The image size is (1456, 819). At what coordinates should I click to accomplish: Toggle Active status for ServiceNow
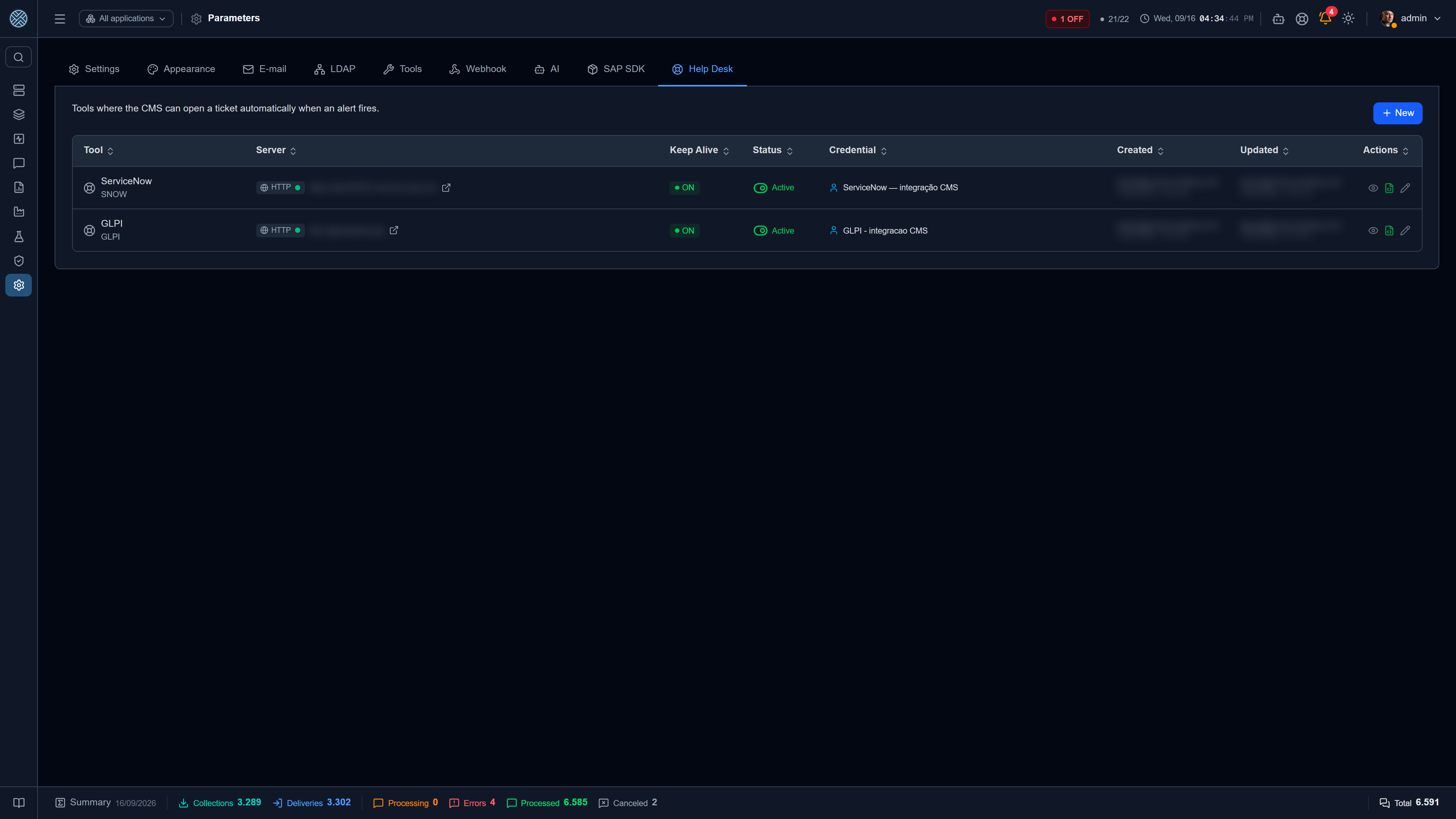[x=774, y=188]
